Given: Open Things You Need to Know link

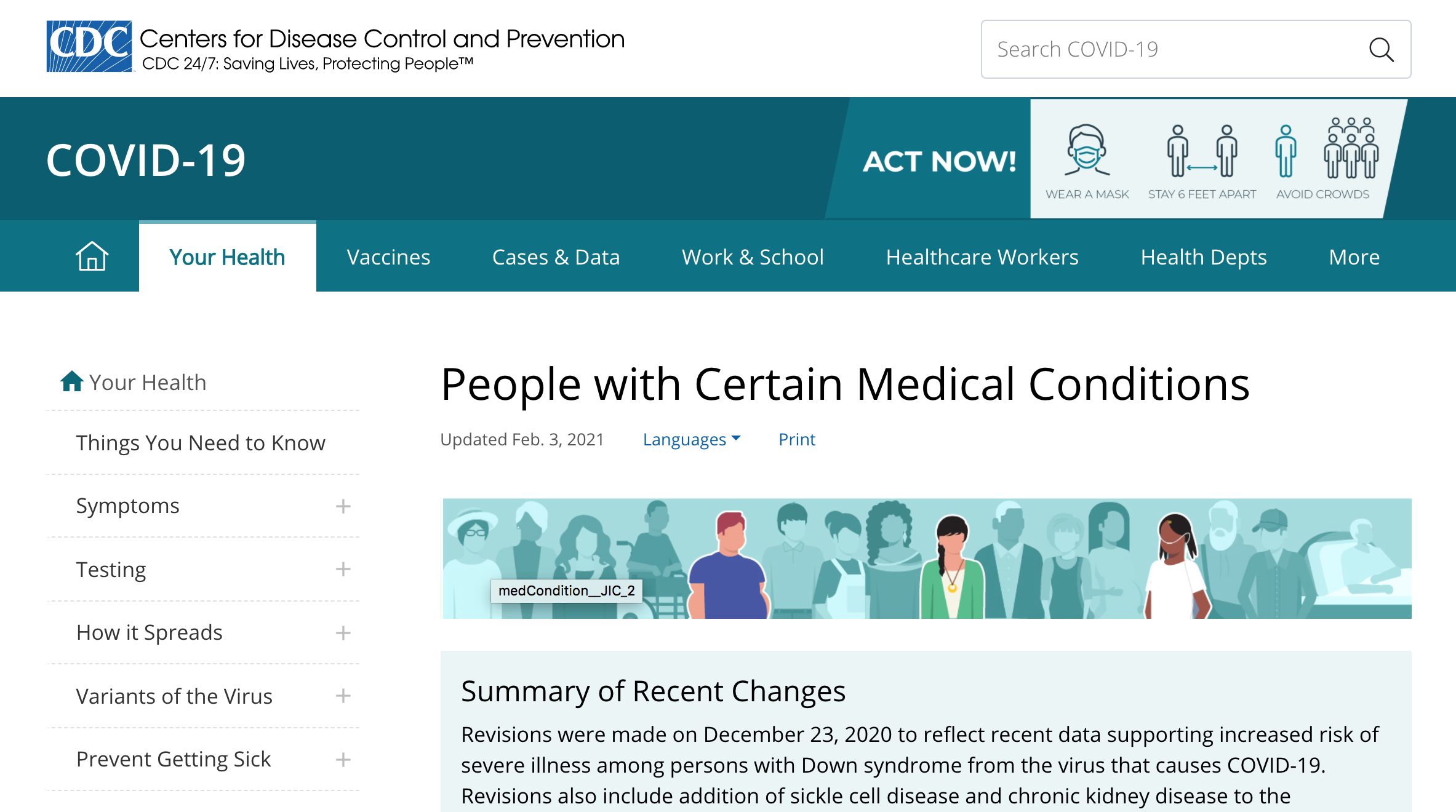Looking at the screenshot, I should click(201, 443).
